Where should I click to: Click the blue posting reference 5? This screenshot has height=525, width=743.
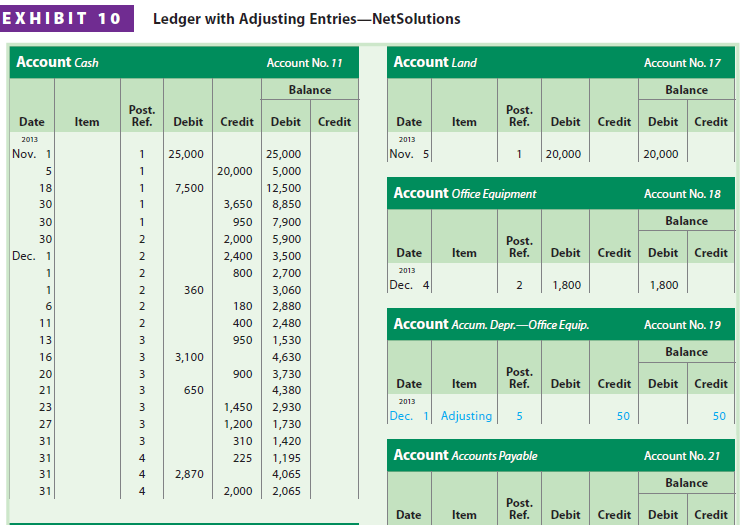pyautogui.click(x=519, y=415)
